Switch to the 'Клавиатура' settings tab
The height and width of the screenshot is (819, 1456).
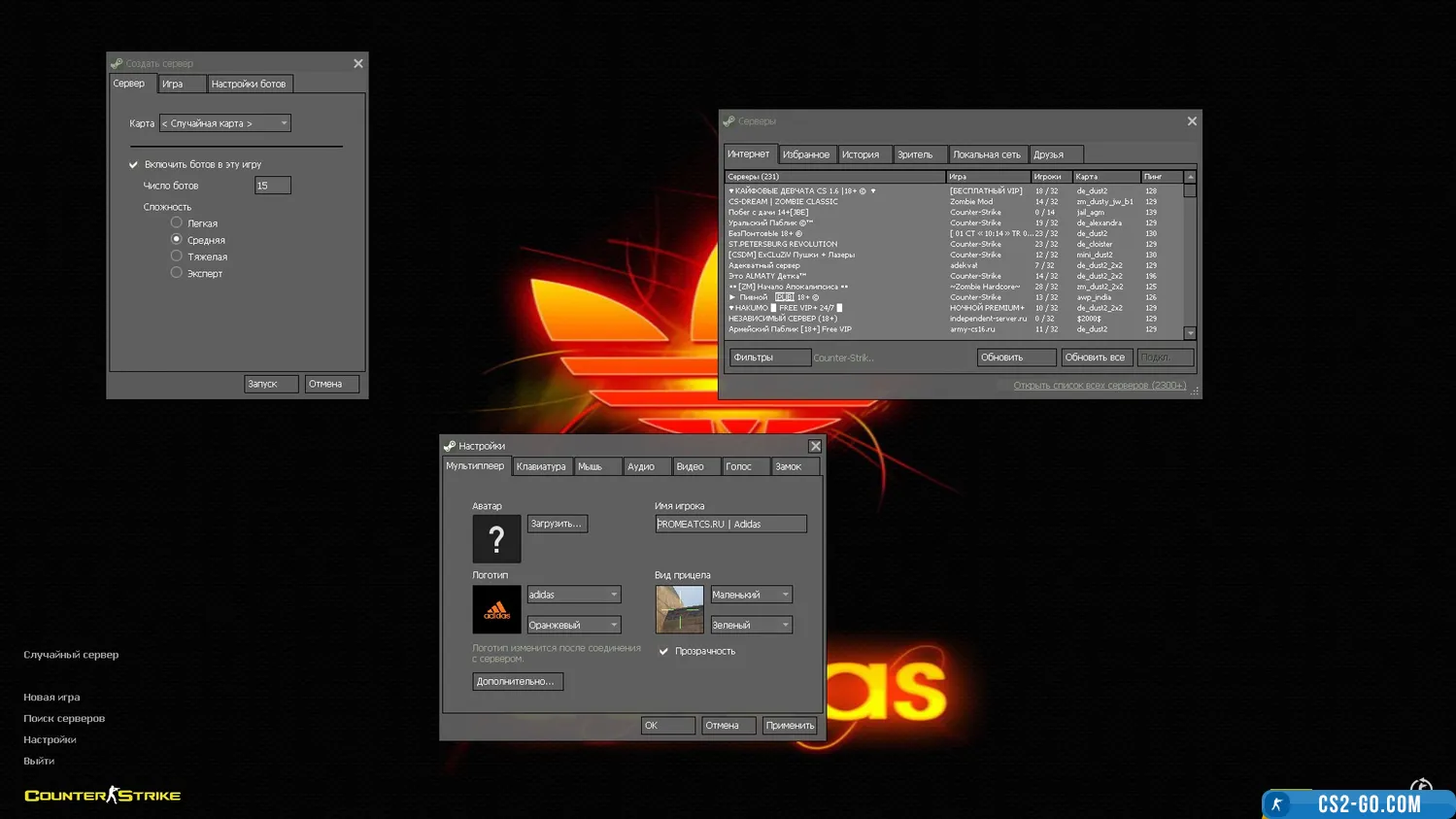(541, 466)
